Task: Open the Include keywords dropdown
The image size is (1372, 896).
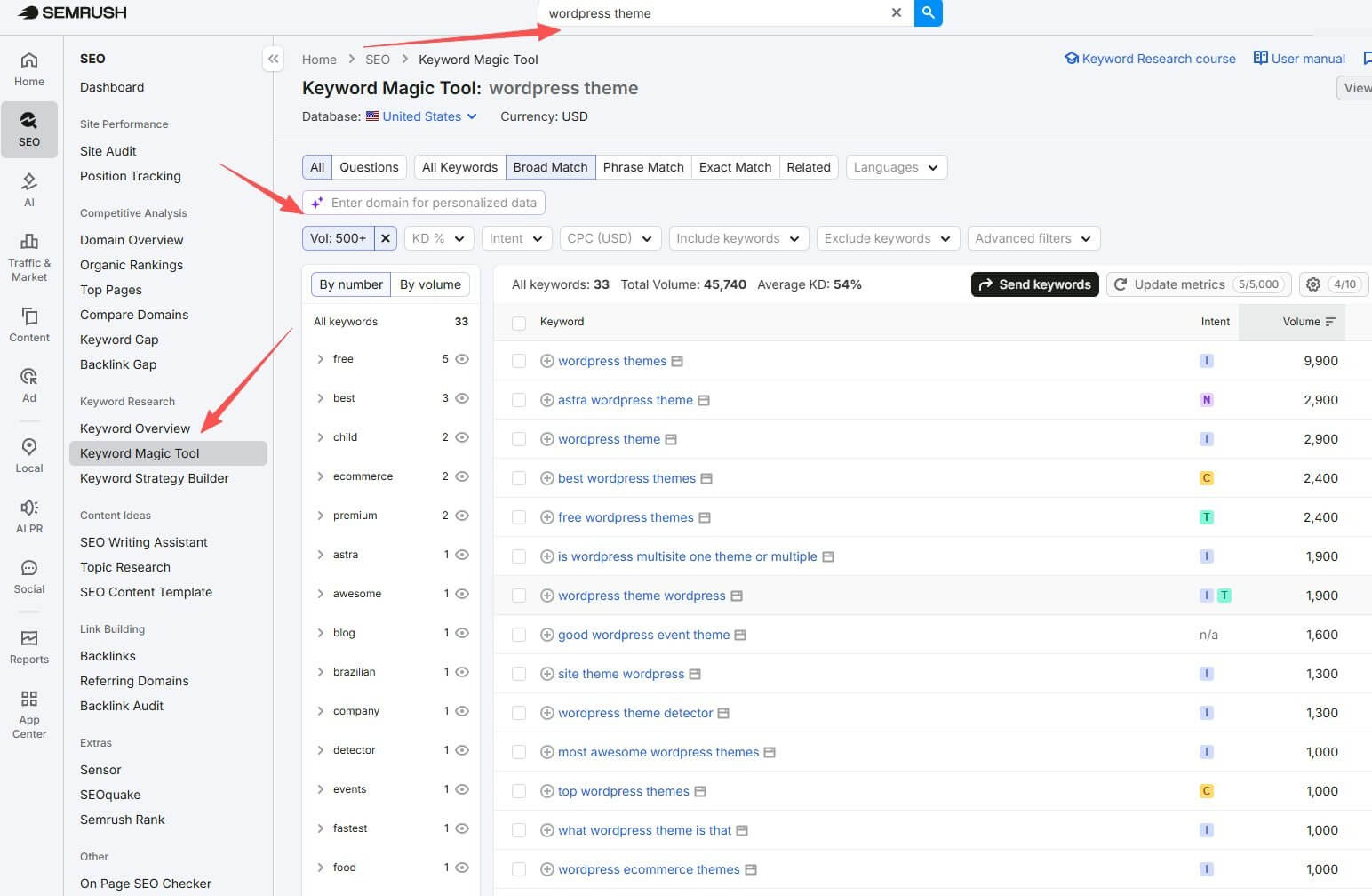Action: click(738, 238)
